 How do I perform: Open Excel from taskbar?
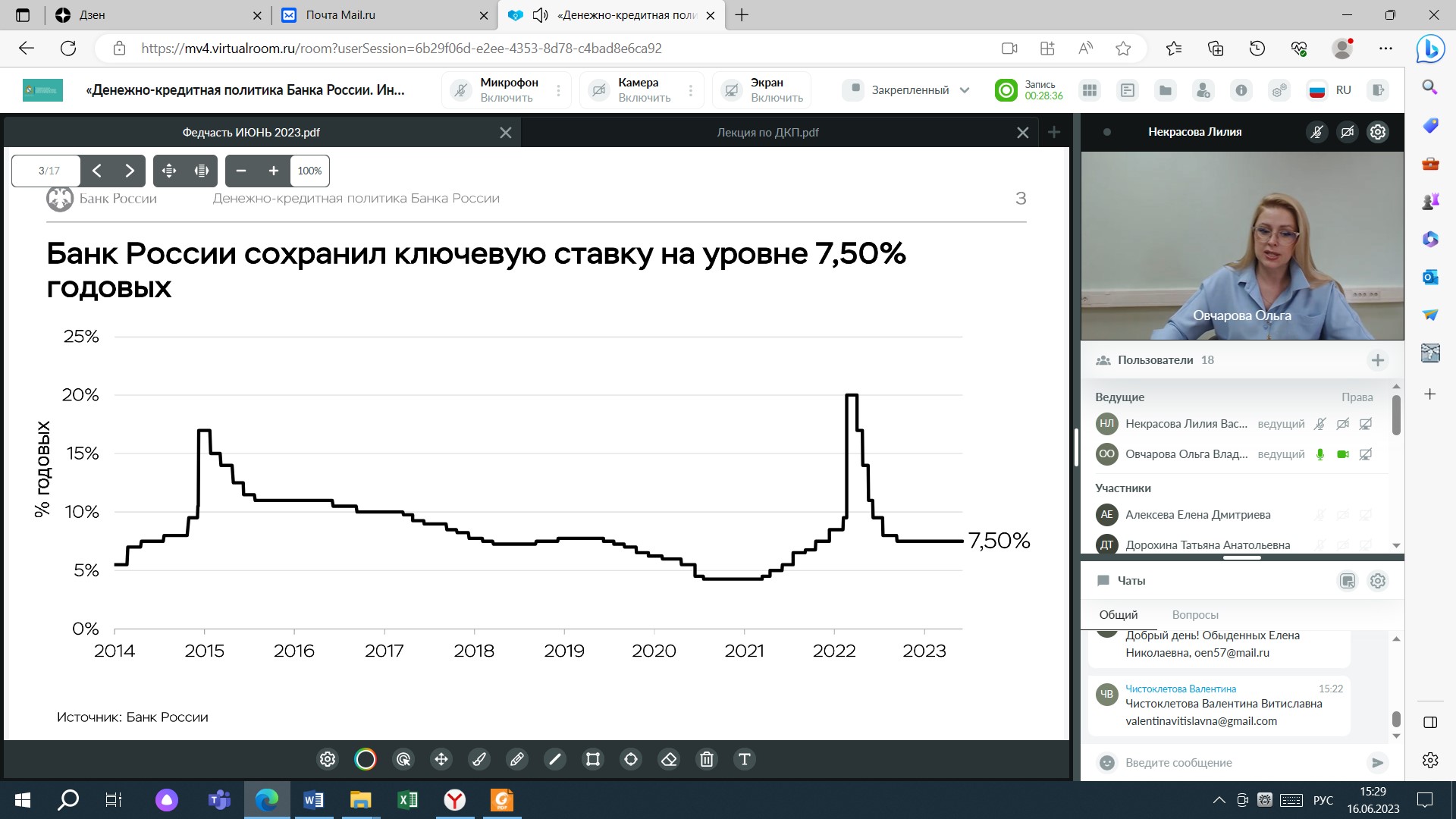407,800
